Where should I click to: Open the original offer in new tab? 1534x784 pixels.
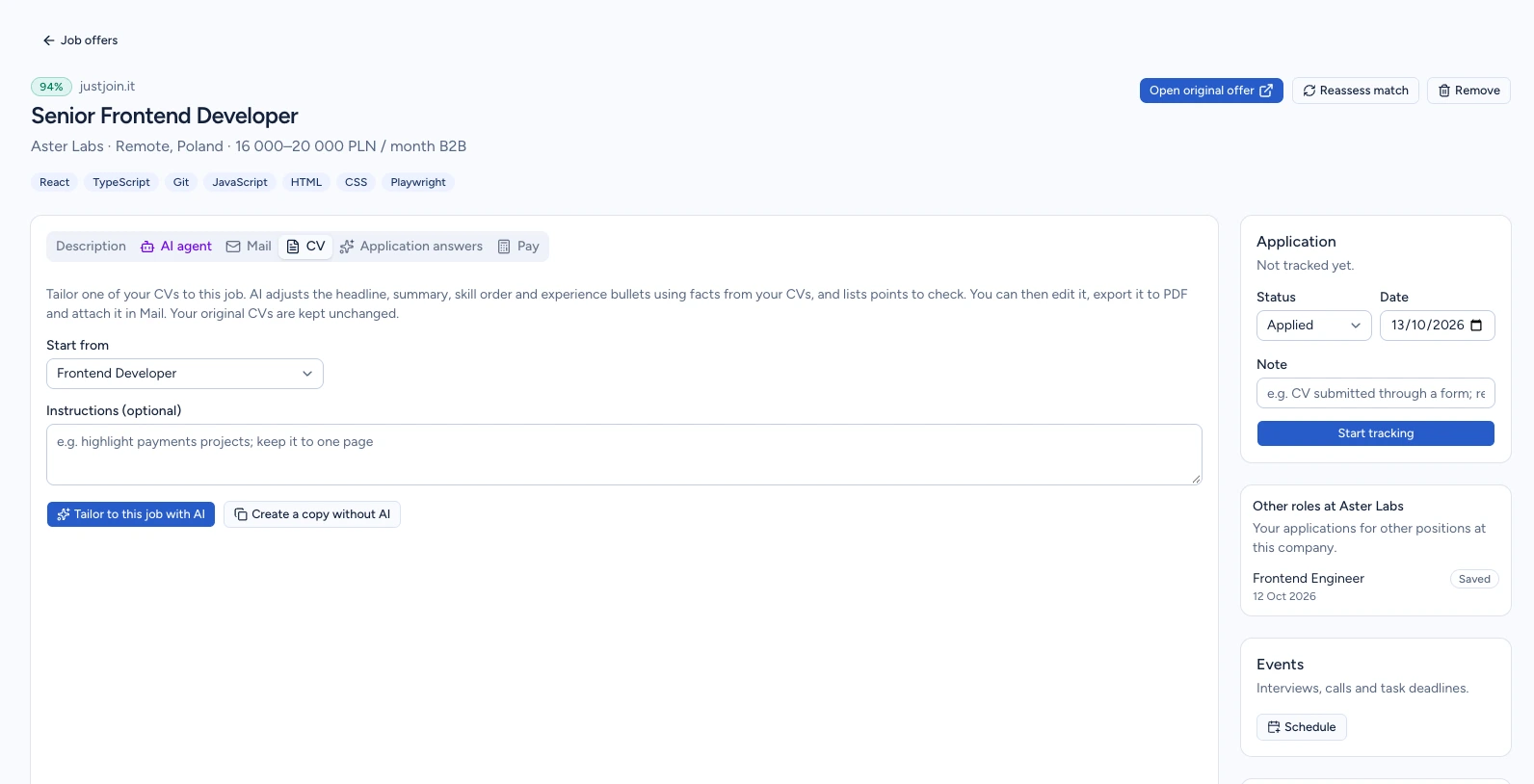coord(1211,91)
